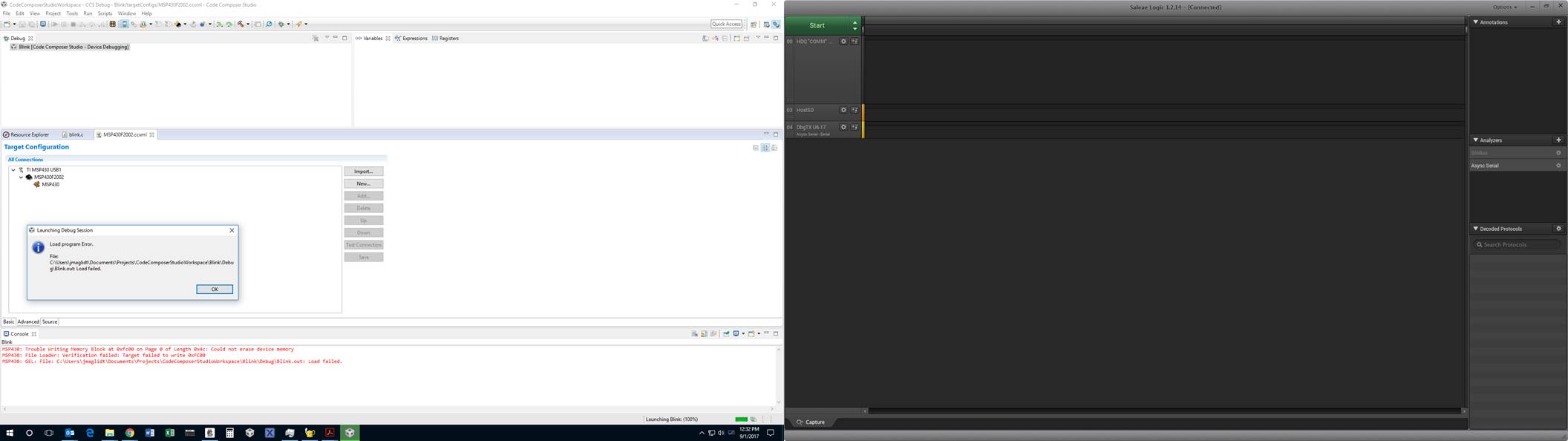Screen dimensions: 1568x441
Task: Collapse the MSP430F2002 tree node
Action: 21,177
